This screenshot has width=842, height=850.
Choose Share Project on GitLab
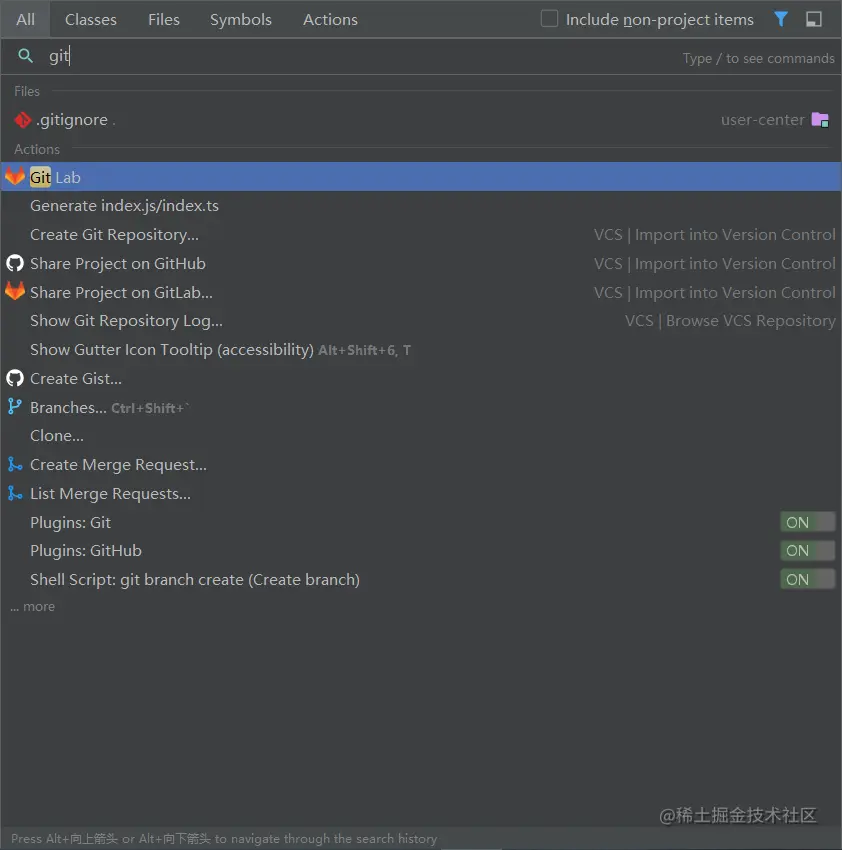(421, 292)
